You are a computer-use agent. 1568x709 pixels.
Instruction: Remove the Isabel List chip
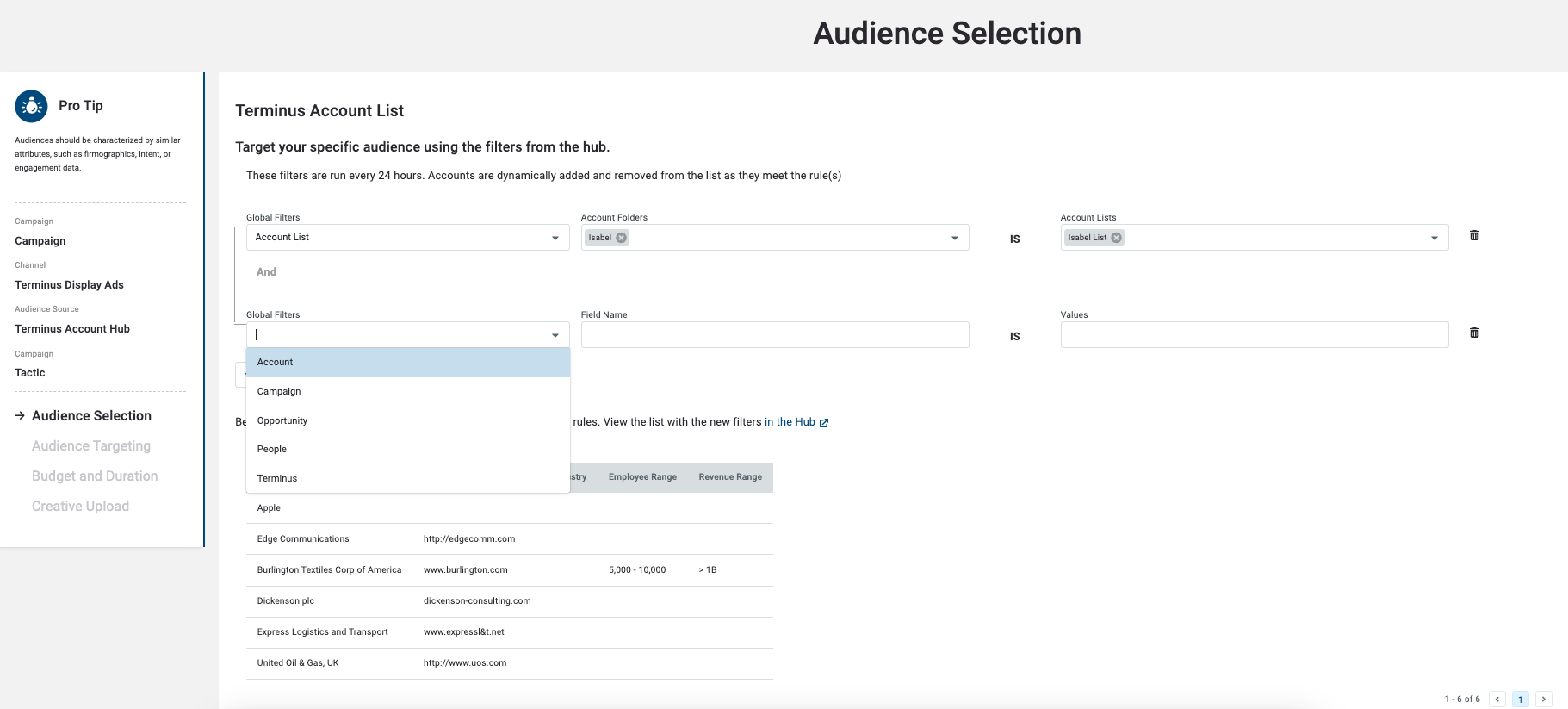click(1116, 238)
